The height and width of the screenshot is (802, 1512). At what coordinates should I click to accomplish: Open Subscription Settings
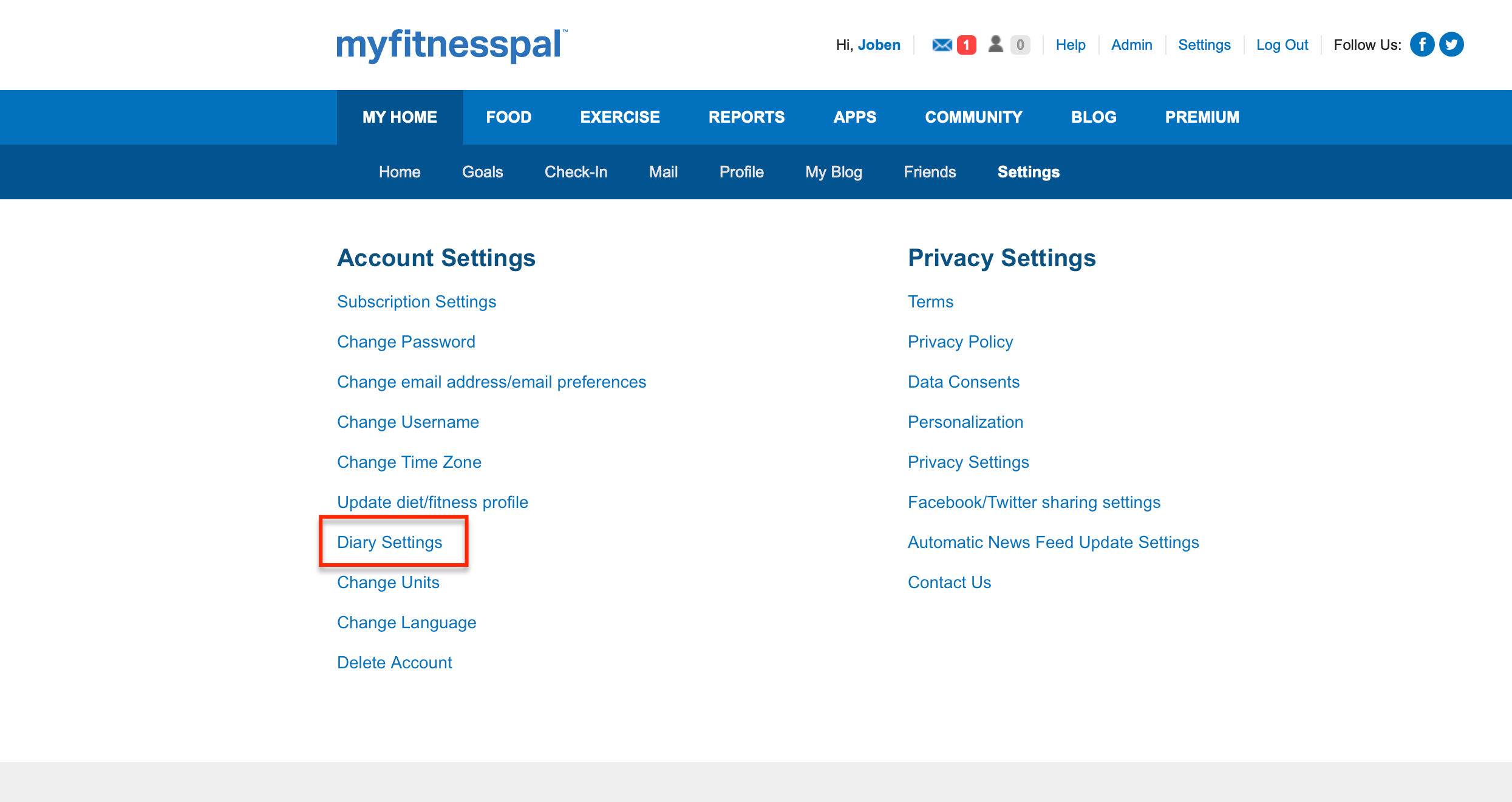[417, 302]
